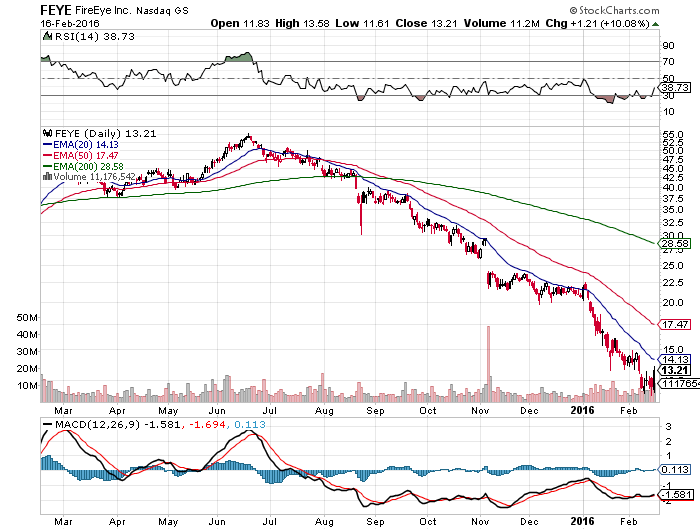Click the 42.5 label on price axis
The height and width of the screenshot is (530, 700).
673,178
